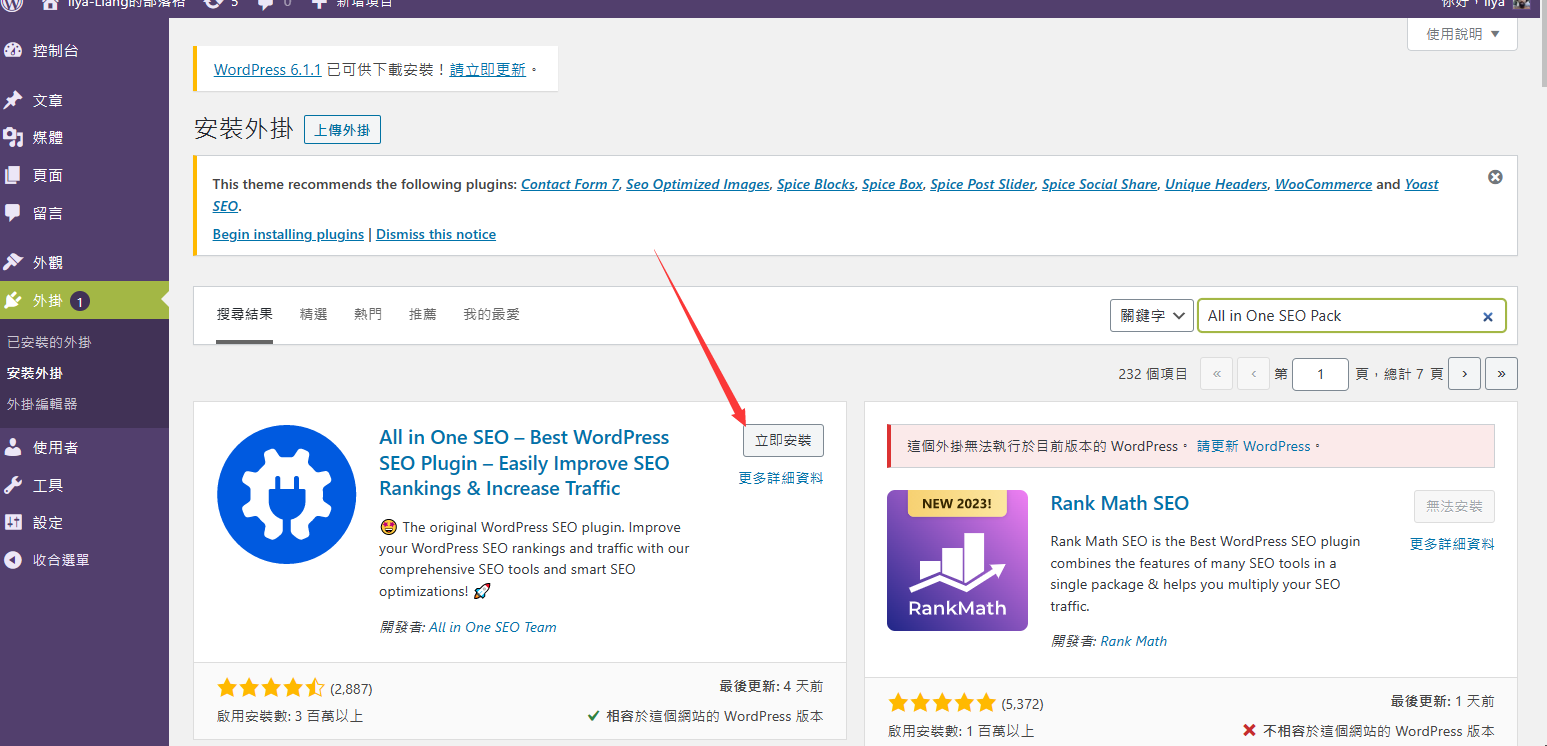
Task: Click Dismiss this notice link
Action: [436, 234]
